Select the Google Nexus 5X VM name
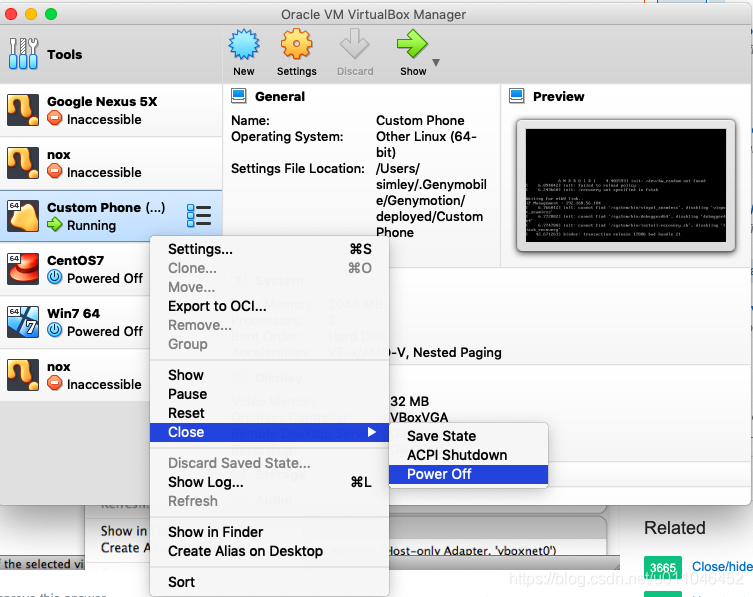 102,101
